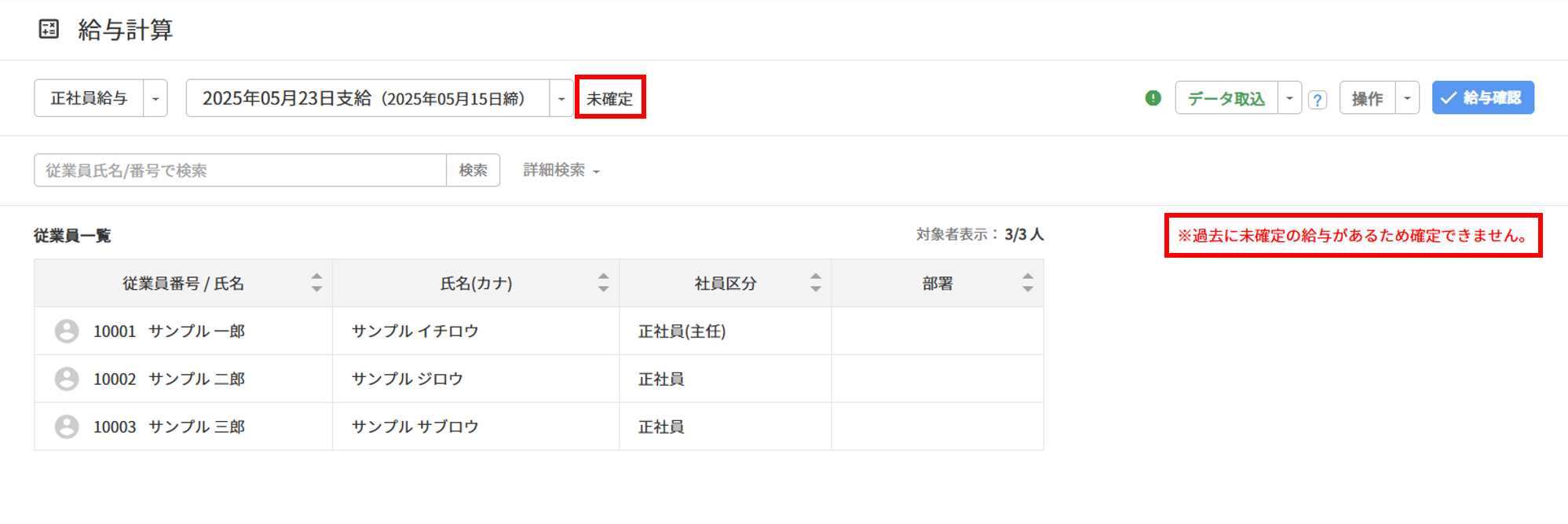Click the green exclamation alert icon
This screenshot has height=524, width=1568.
[1153, 98]
